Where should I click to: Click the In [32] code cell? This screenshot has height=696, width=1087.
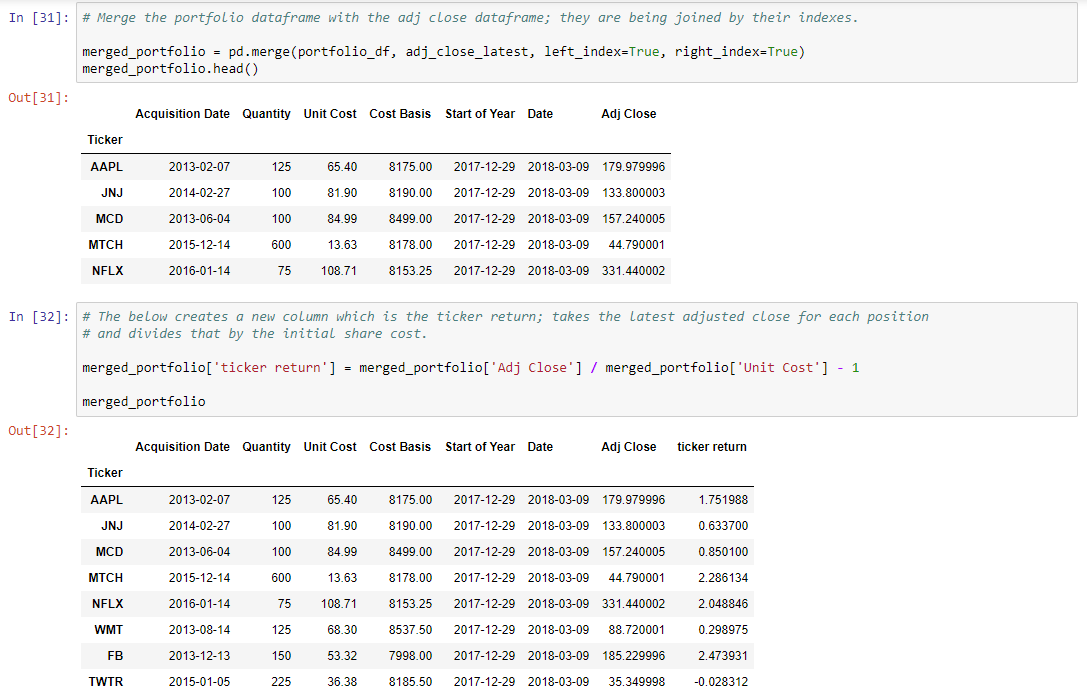(x=577, y=359)
